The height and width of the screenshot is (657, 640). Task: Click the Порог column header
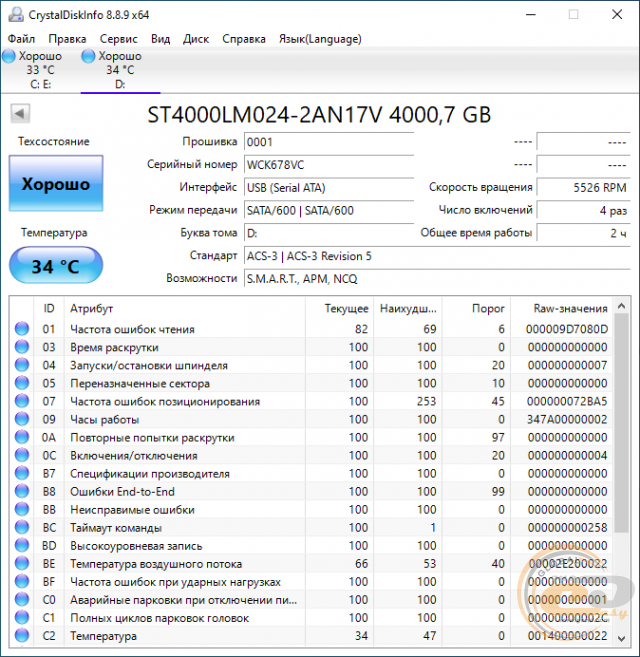click(x=476, y=308)
